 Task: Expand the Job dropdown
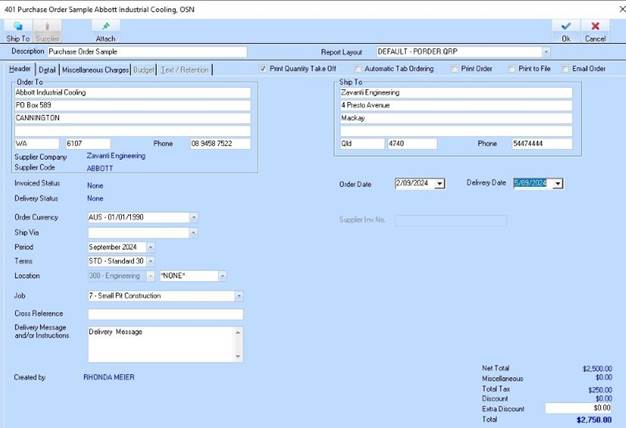pos(238,296)
